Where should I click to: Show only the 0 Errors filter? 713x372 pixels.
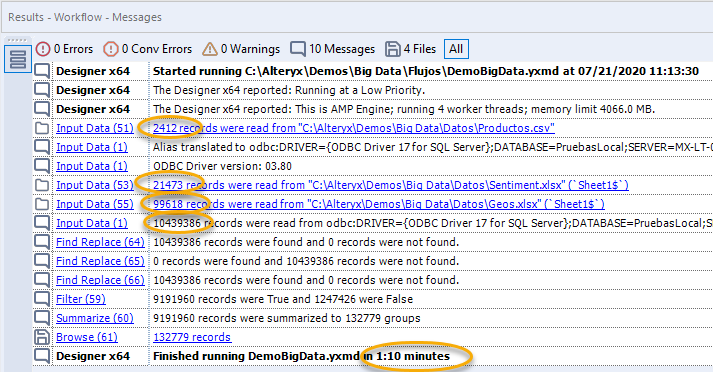(x=64, y=49)
